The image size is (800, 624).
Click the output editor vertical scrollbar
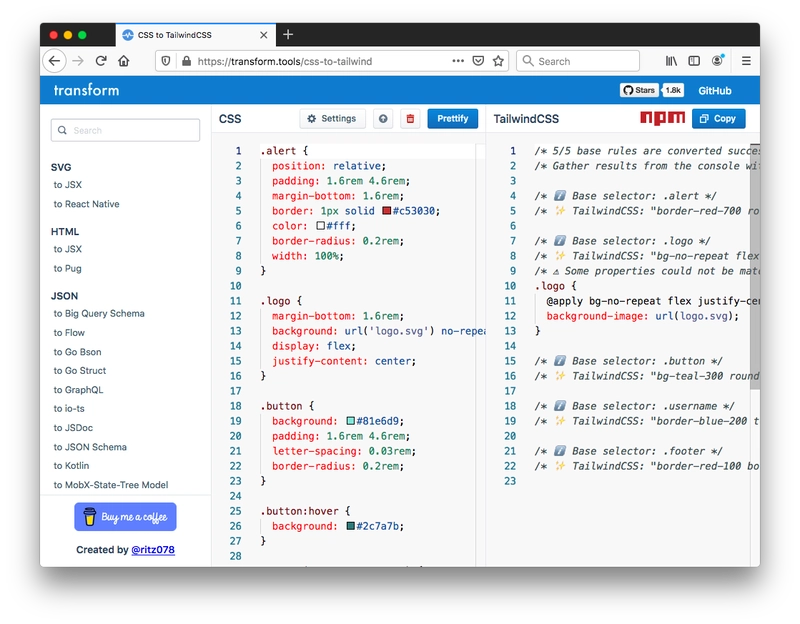(x=755, y=266)
